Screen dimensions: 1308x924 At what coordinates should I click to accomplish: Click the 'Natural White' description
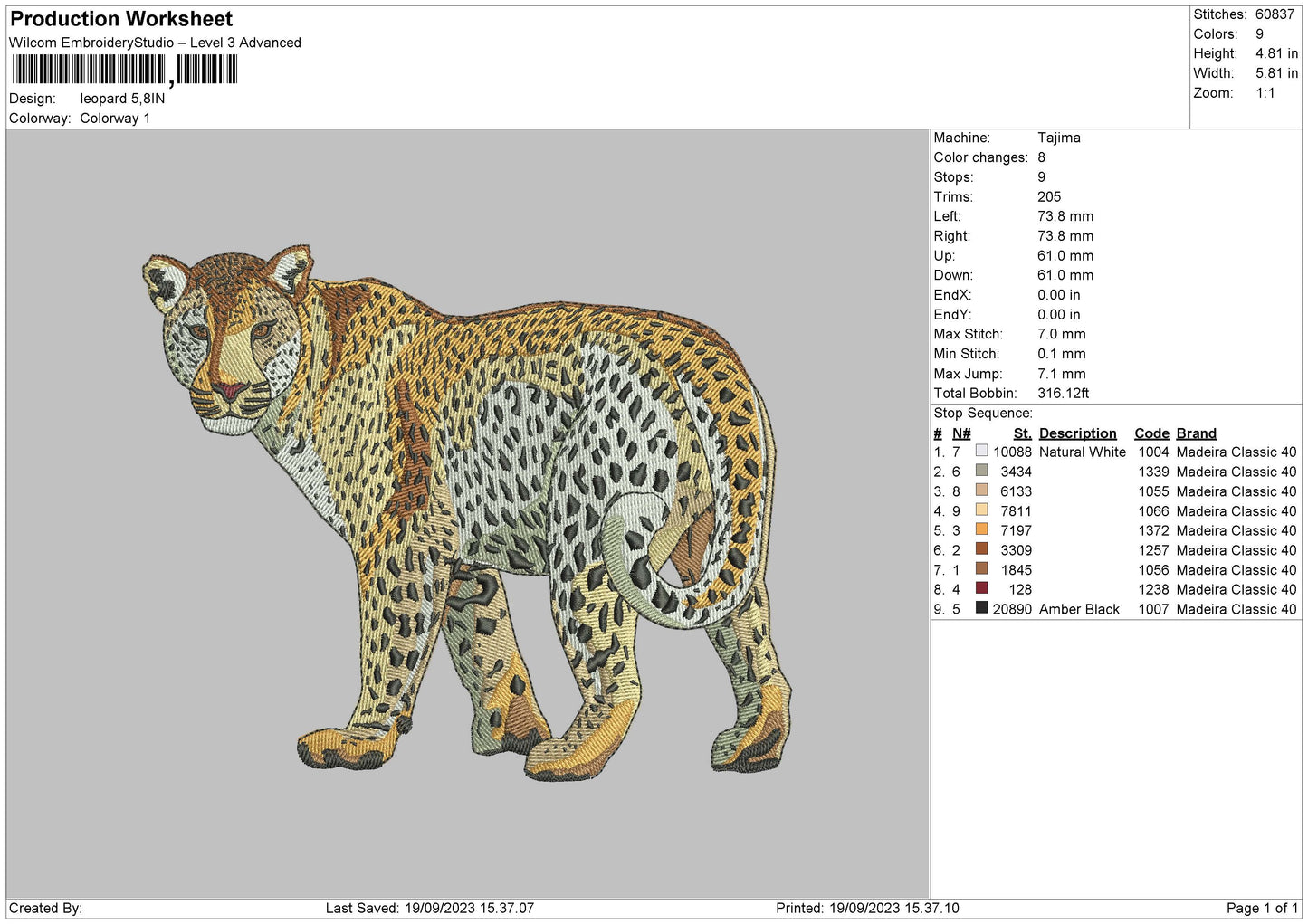[1083, 452]
